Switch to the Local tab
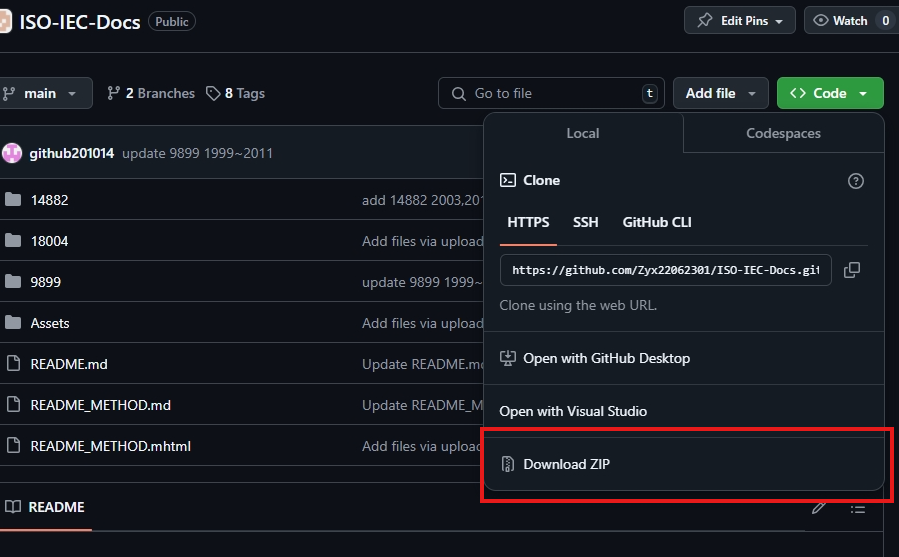899x557 pixels. pos(583,133)
